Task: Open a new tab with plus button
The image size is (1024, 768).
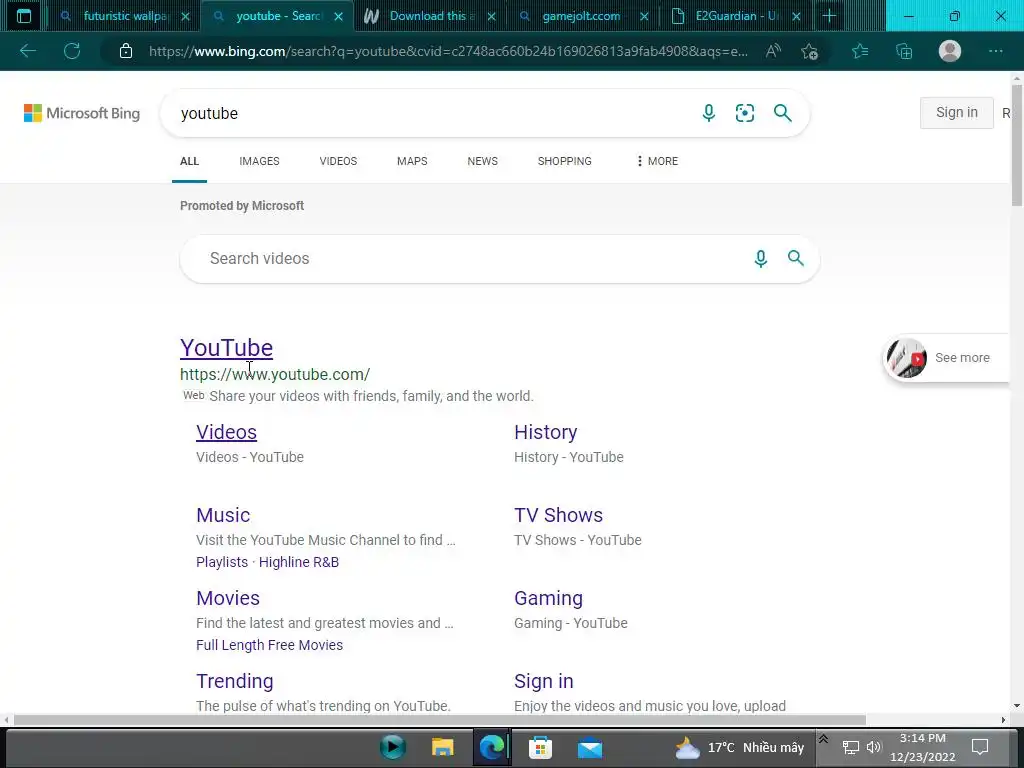Action: pyautogui.click(x=829, y=16)
